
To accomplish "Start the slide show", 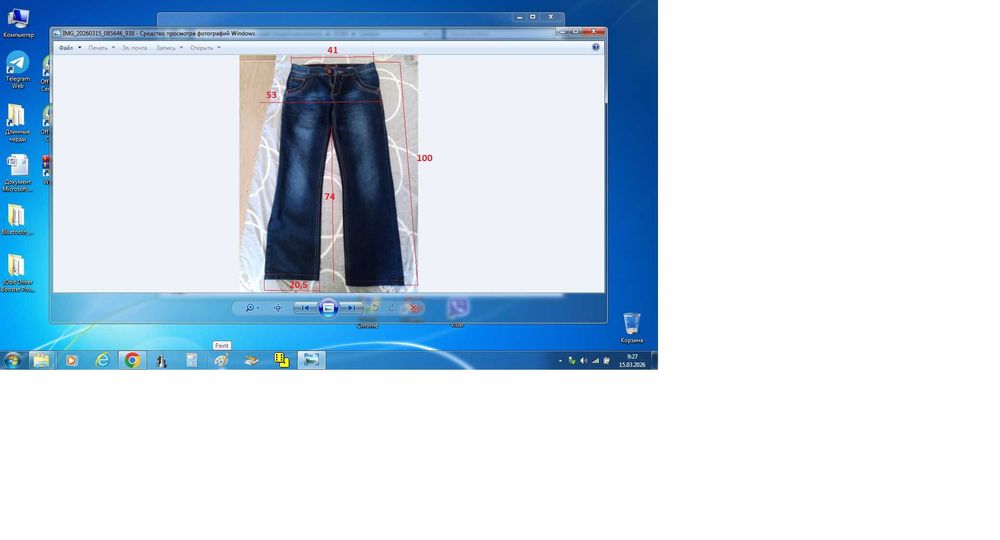I will click(x=328, y=308).
